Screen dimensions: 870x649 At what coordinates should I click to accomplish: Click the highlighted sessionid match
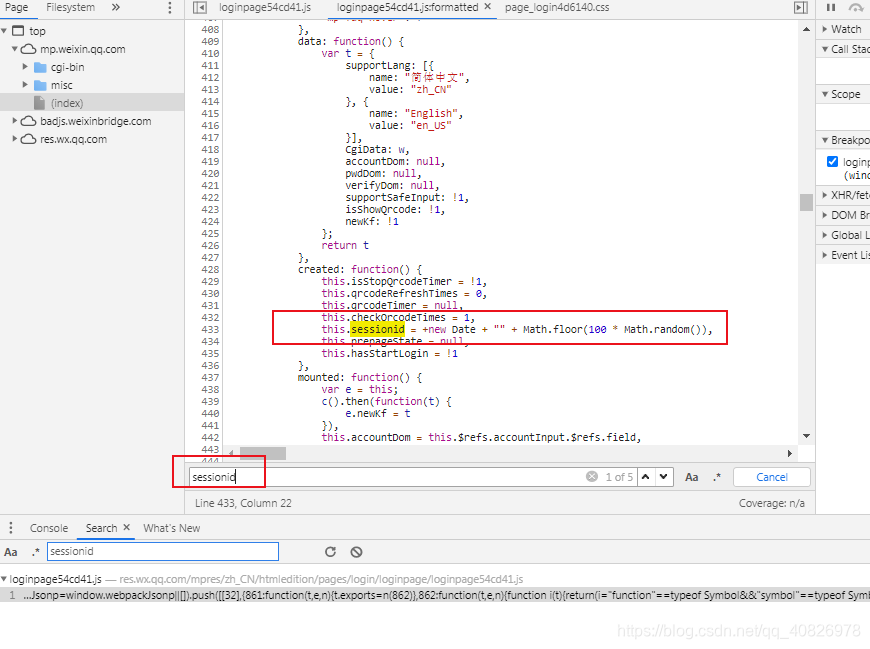click(377, 329)
